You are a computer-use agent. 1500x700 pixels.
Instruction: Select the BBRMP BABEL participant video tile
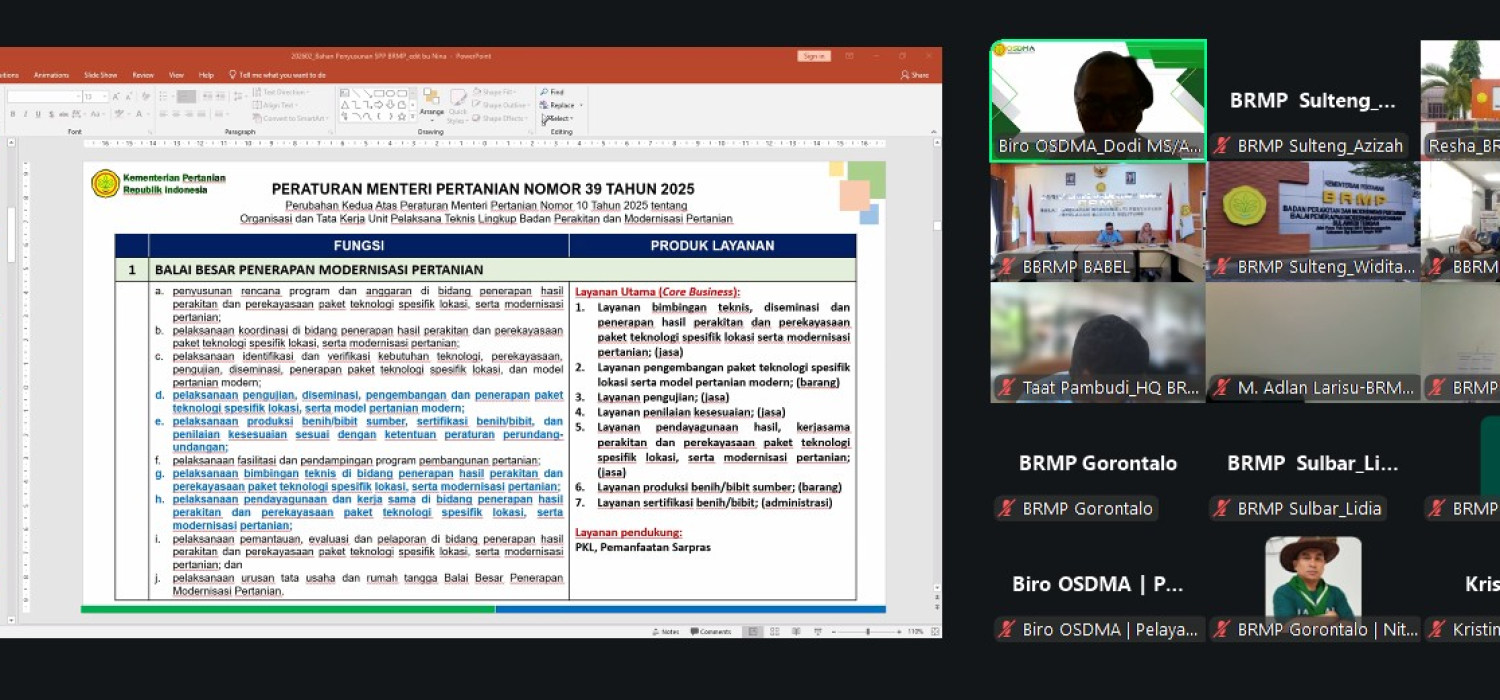(1097, 221)
